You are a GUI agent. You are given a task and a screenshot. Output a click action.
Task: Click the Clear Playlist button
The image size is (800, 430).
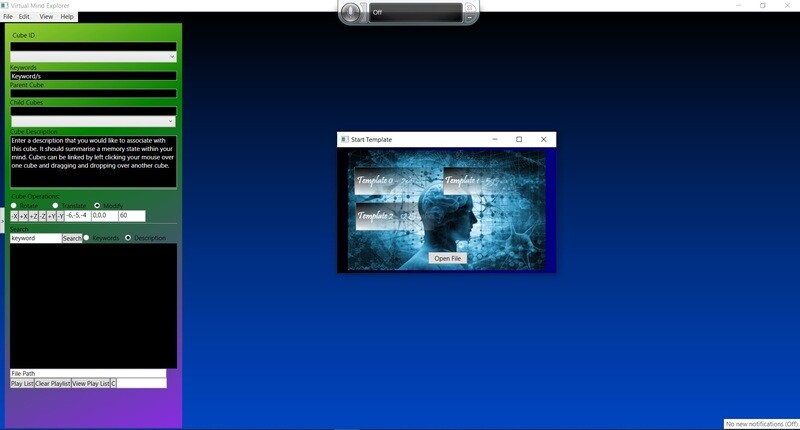pos(53,383)
